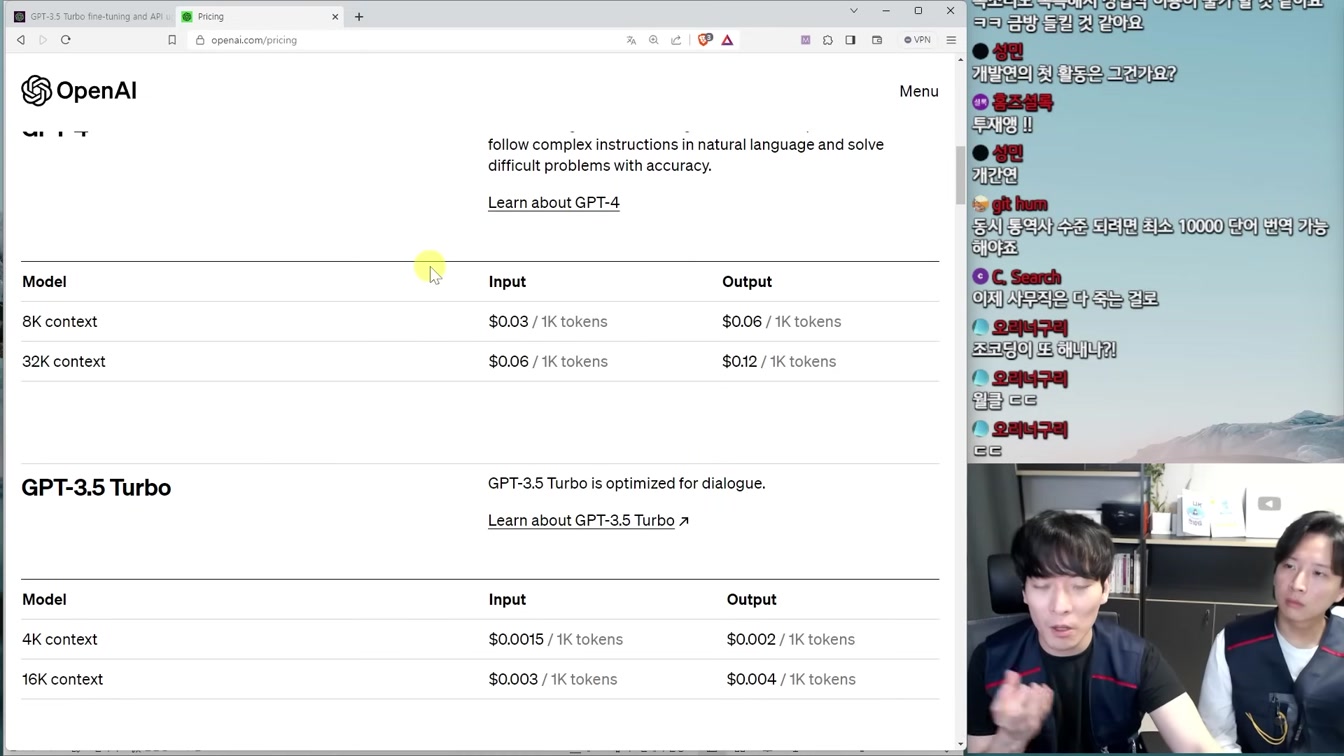Click the GPT-3.5 Turbo section heading

pos(96,488)
